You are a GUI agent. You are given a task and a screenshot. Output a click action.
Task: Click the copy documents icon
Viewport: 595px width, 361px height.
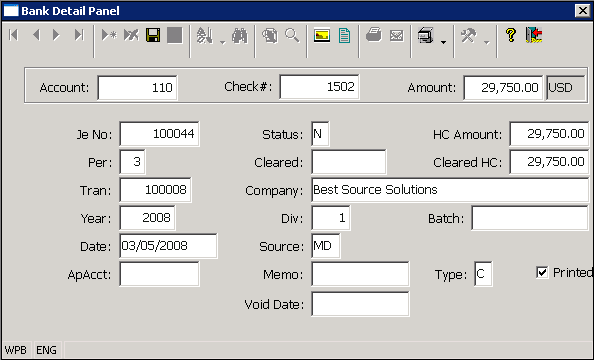270,36
